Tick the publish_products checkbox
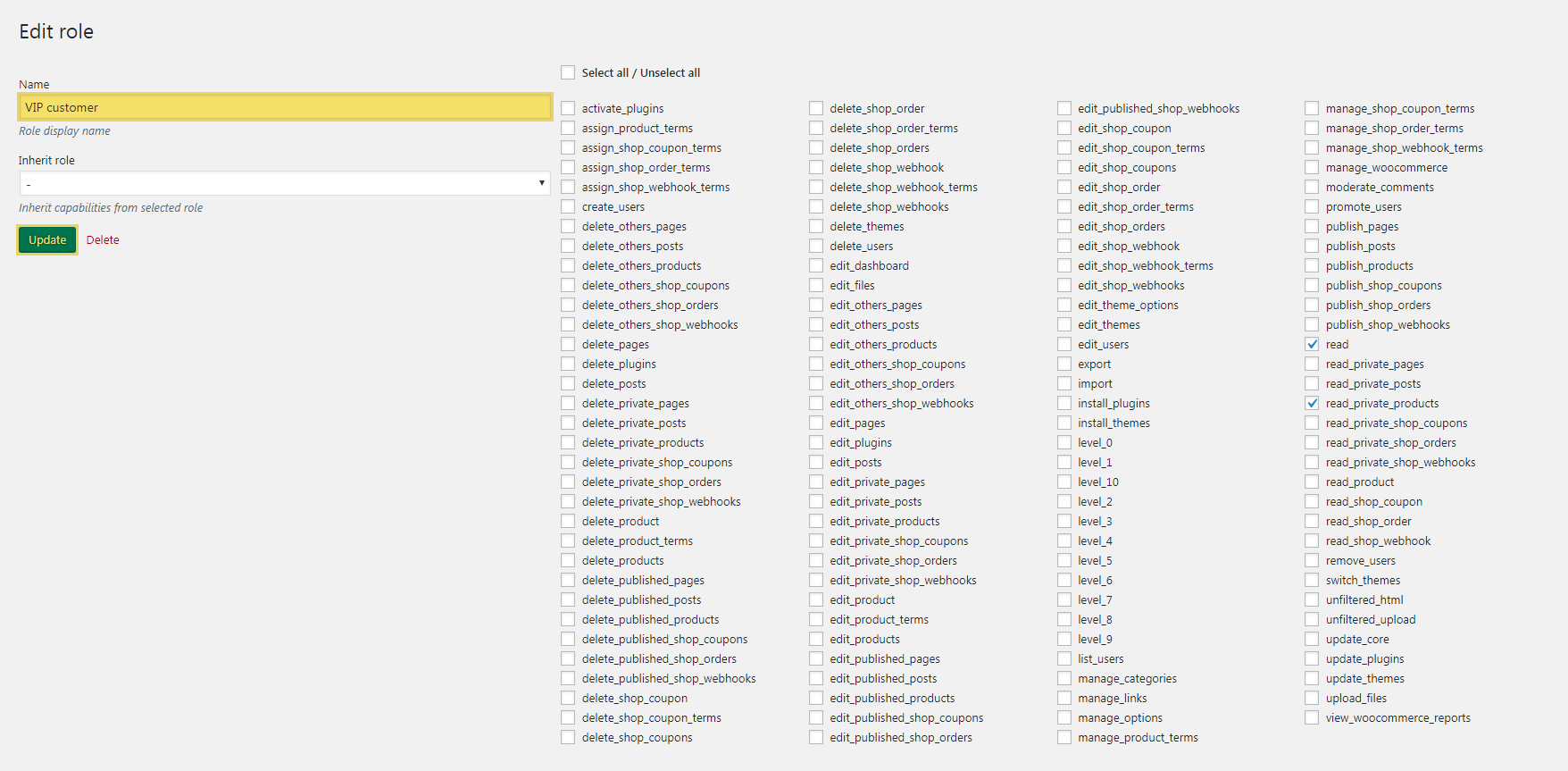The width and height of the screenshot is (1568, 771). (x=1312, y=265)
